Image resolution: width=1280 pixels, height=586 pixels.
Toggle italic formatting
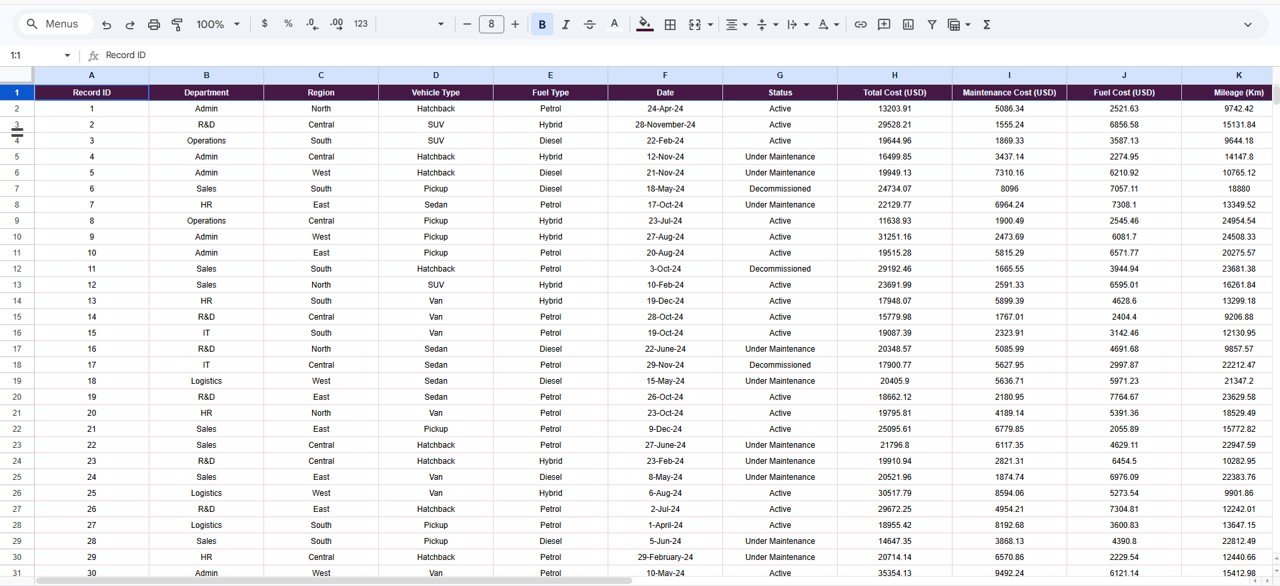point(565,24)
